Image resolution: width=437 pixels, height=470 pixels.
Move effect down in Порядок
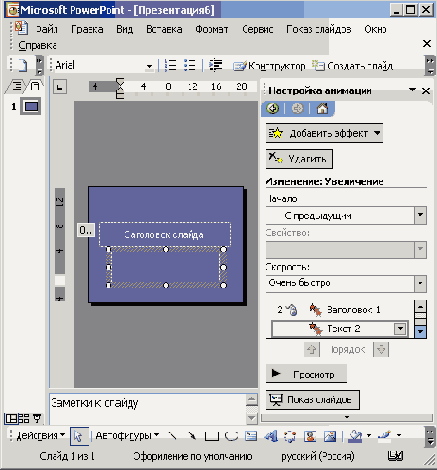(x=381, y=350)
